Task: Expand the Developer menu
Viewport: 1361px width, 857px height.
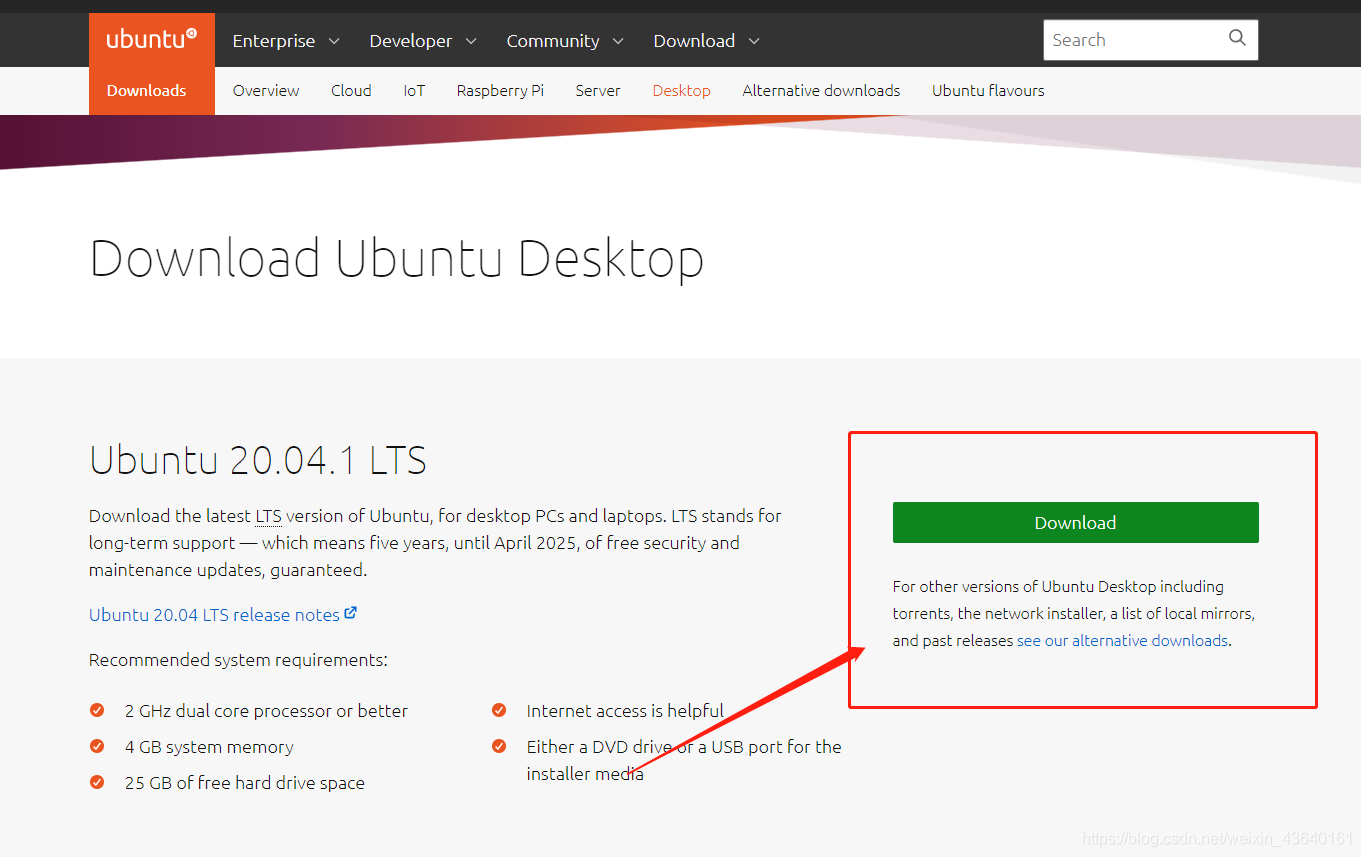Action: [423, 41]
